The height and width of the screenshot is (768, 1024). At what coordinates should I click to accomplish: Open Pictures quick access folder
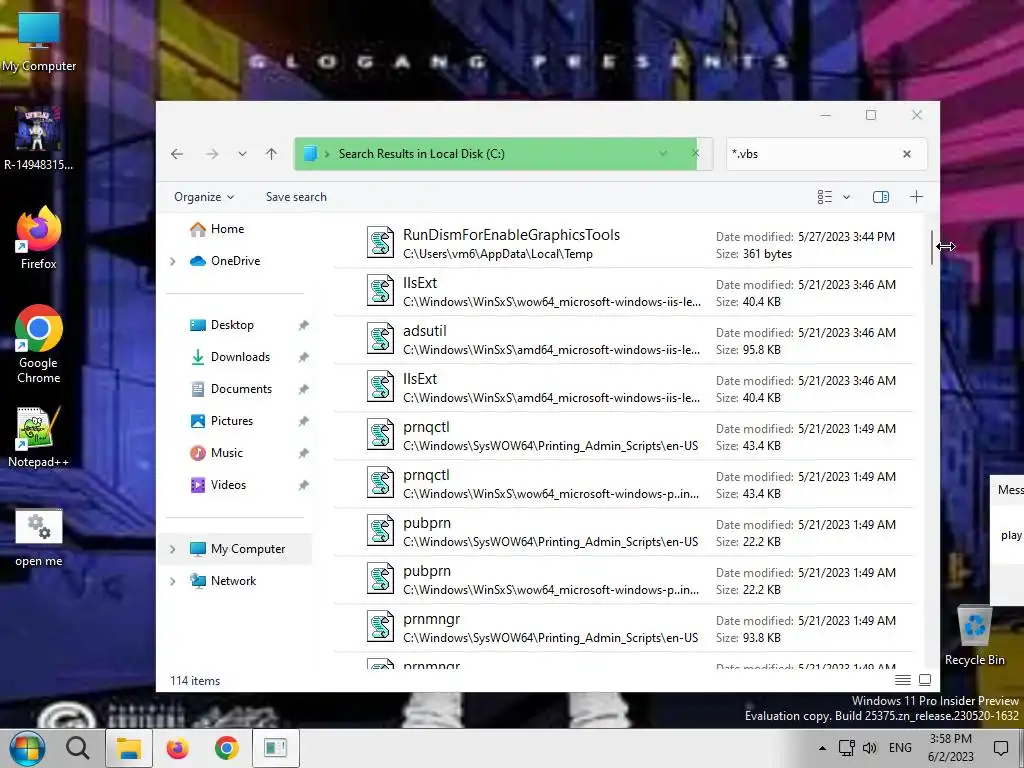(x=231, y=421)
